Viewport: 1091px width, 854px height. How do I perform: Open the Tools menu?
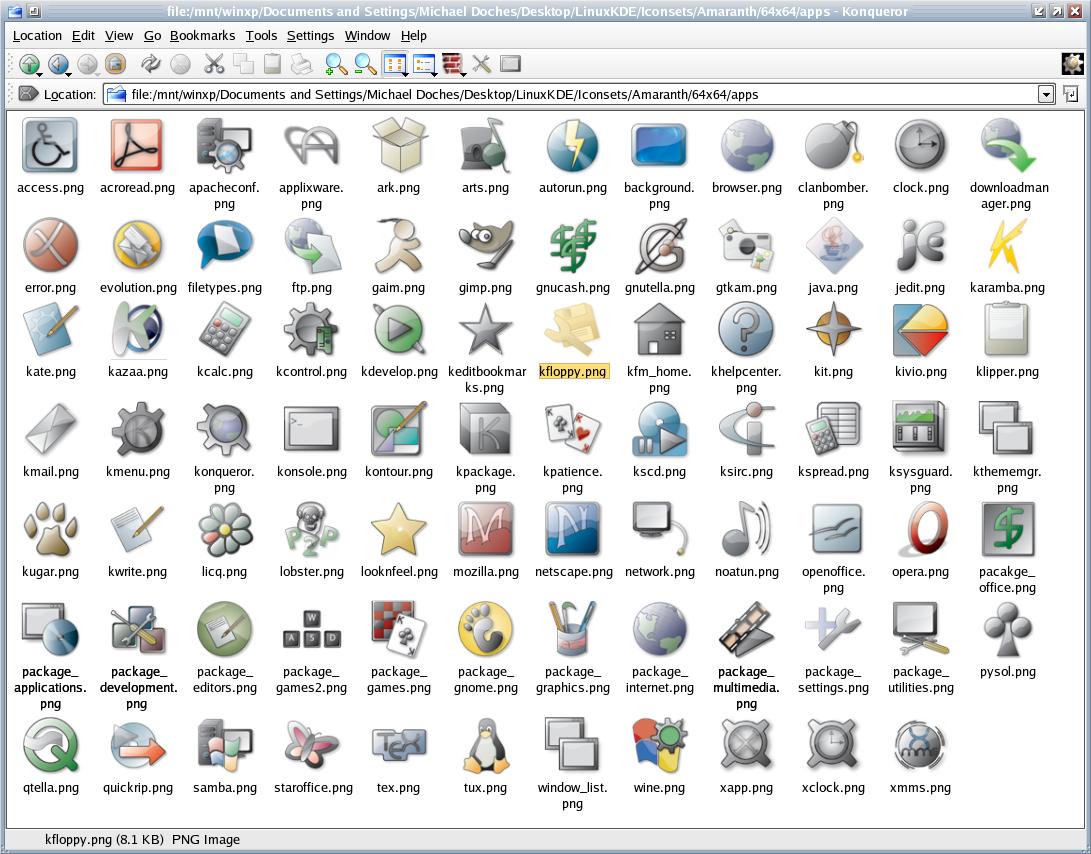point(261,35)
